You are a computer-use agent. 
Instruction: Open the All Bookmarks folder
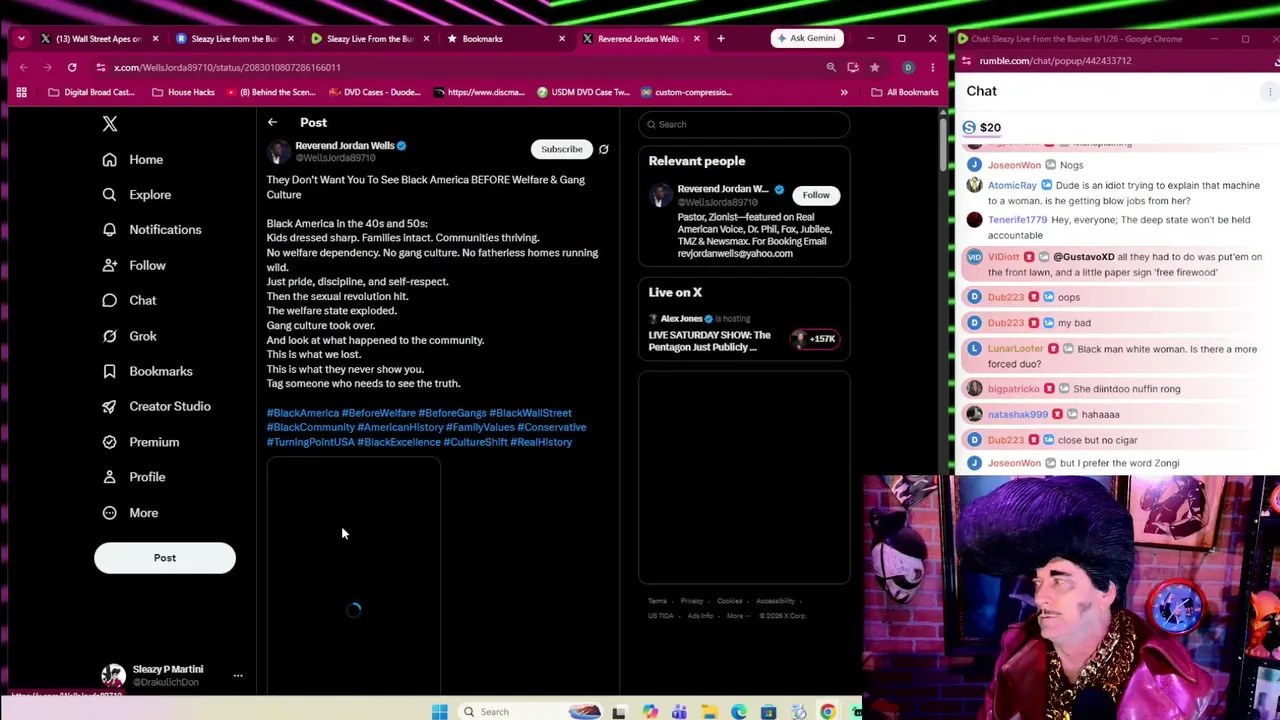click(x=904, y=92)
